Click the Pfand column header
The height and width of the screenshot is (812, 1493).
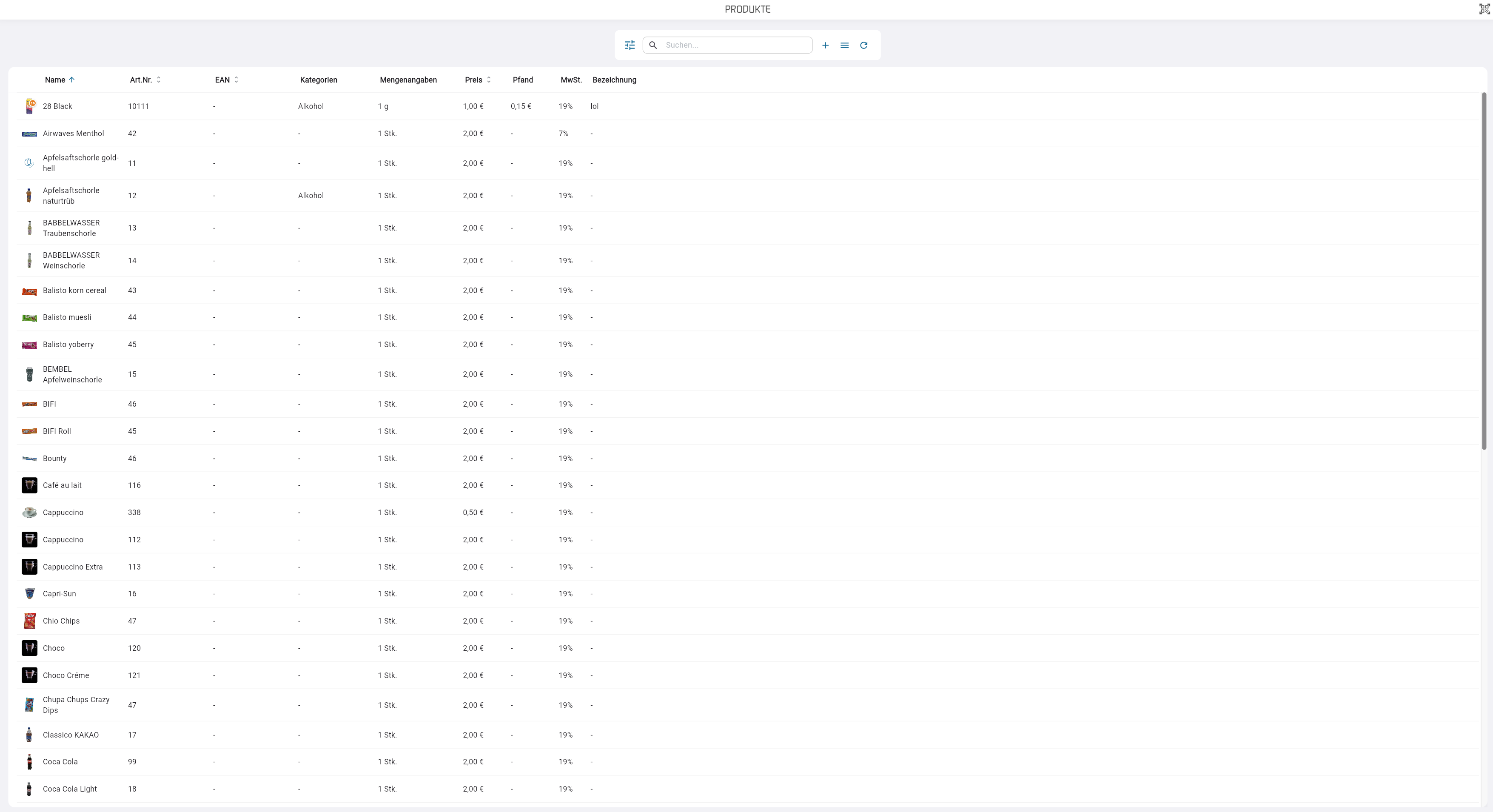coord(522,80)
